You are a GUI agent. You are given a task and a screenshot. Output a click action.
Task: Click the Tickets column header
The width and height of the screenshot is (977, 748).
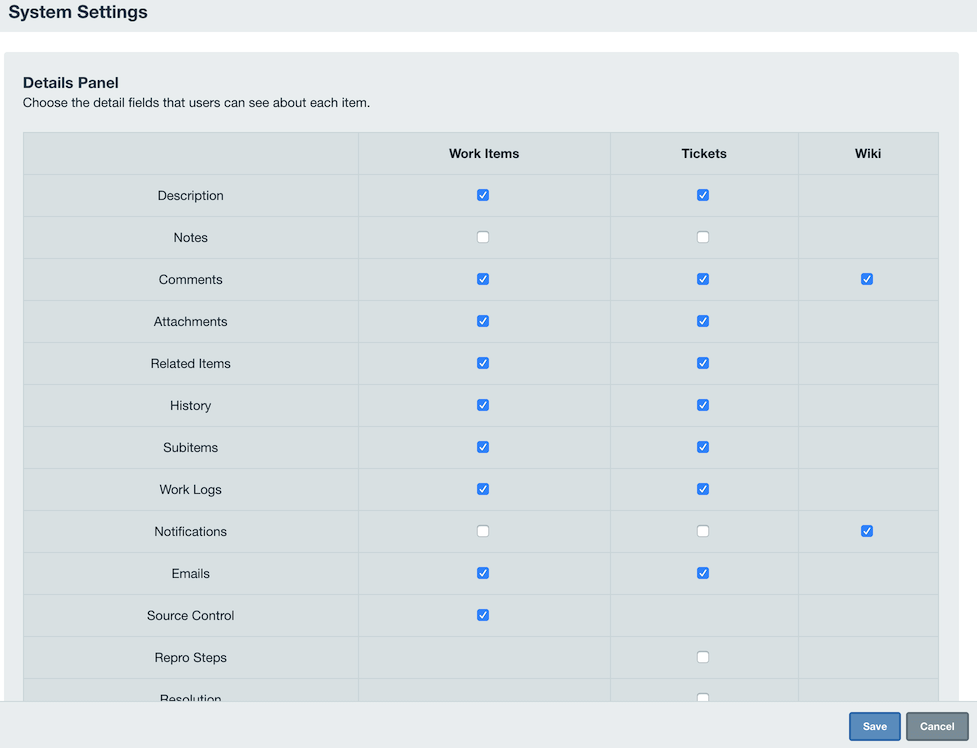point(704,153)
